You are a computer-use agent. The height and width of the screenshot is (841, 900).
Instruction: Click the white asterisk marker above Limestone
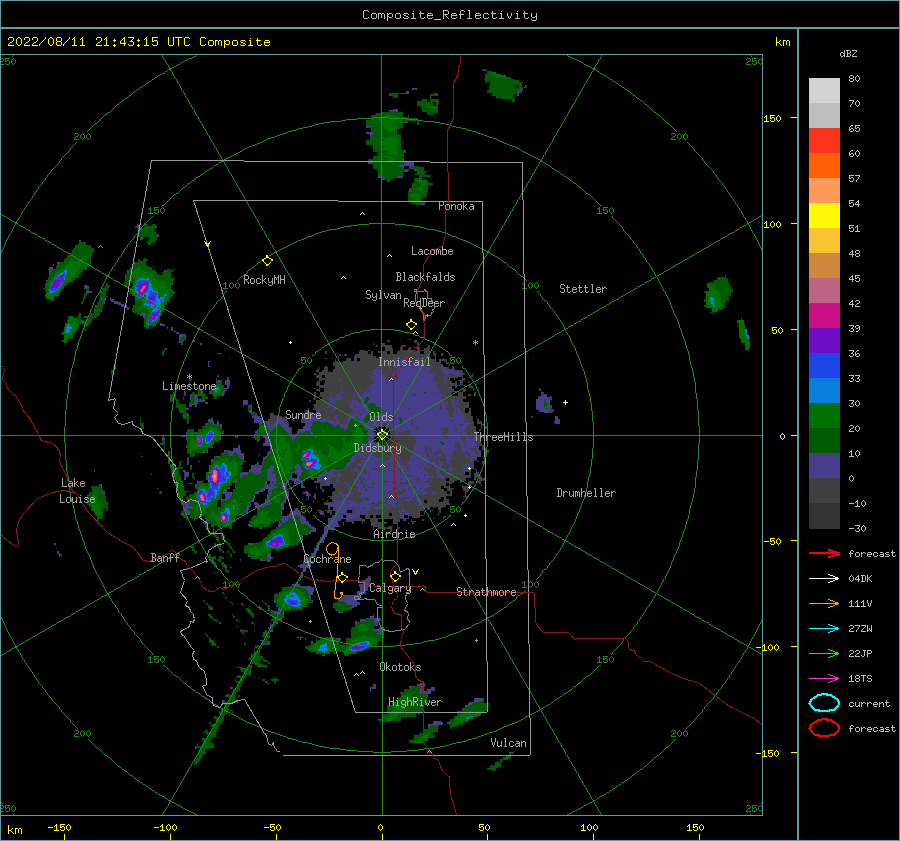[189, 377]
